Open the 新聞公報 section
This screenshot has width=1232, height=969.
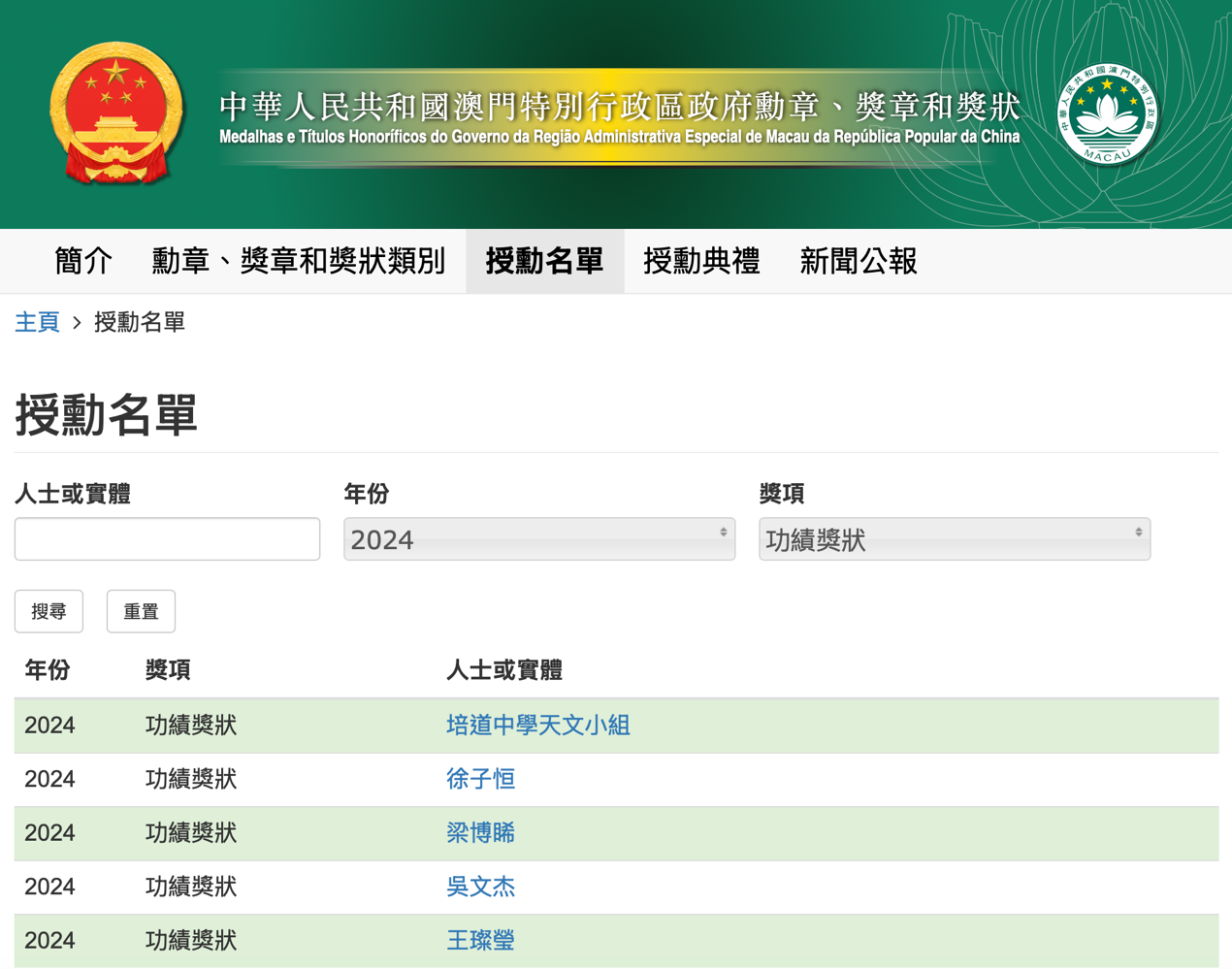coord(858,261)
